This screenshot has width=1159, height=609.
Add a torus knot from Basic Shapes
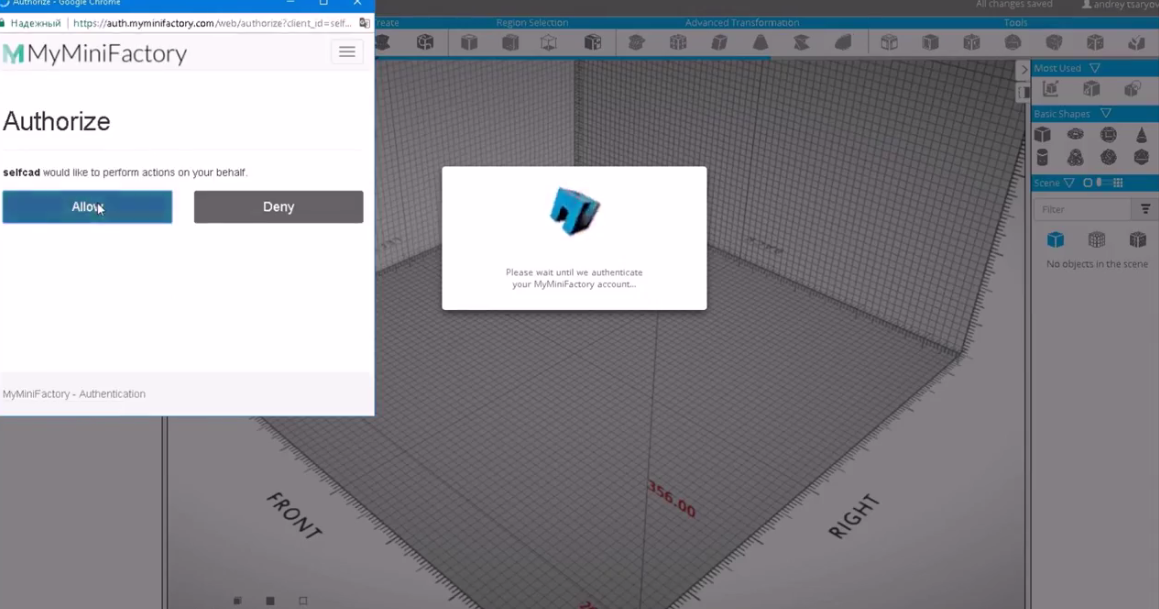1075,157
